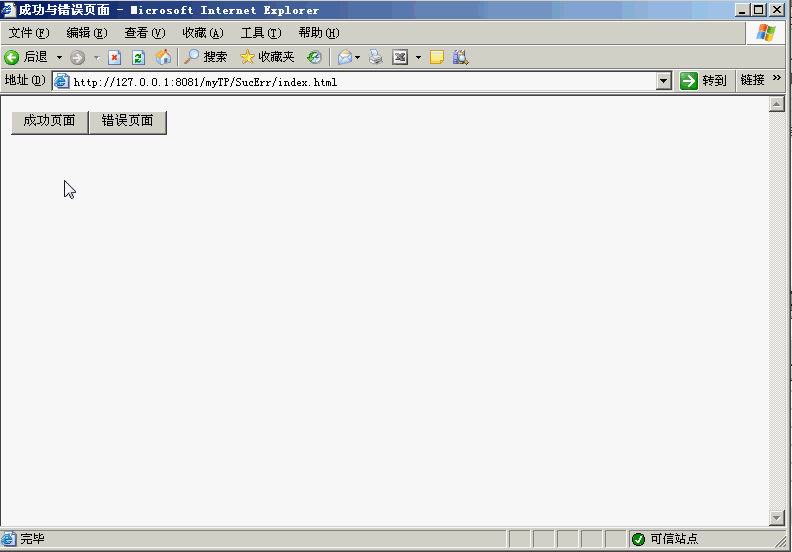Close the Internet Explorer window
The height and width of the screenshot is (552, 792).
[x=776, y=10]
